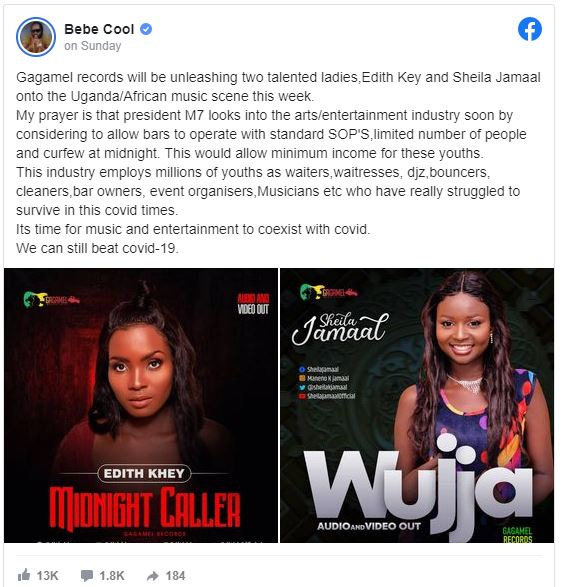This screenshot has width=562, height=587.
Task: Click the 13K likes count
Action: (48, 575)
